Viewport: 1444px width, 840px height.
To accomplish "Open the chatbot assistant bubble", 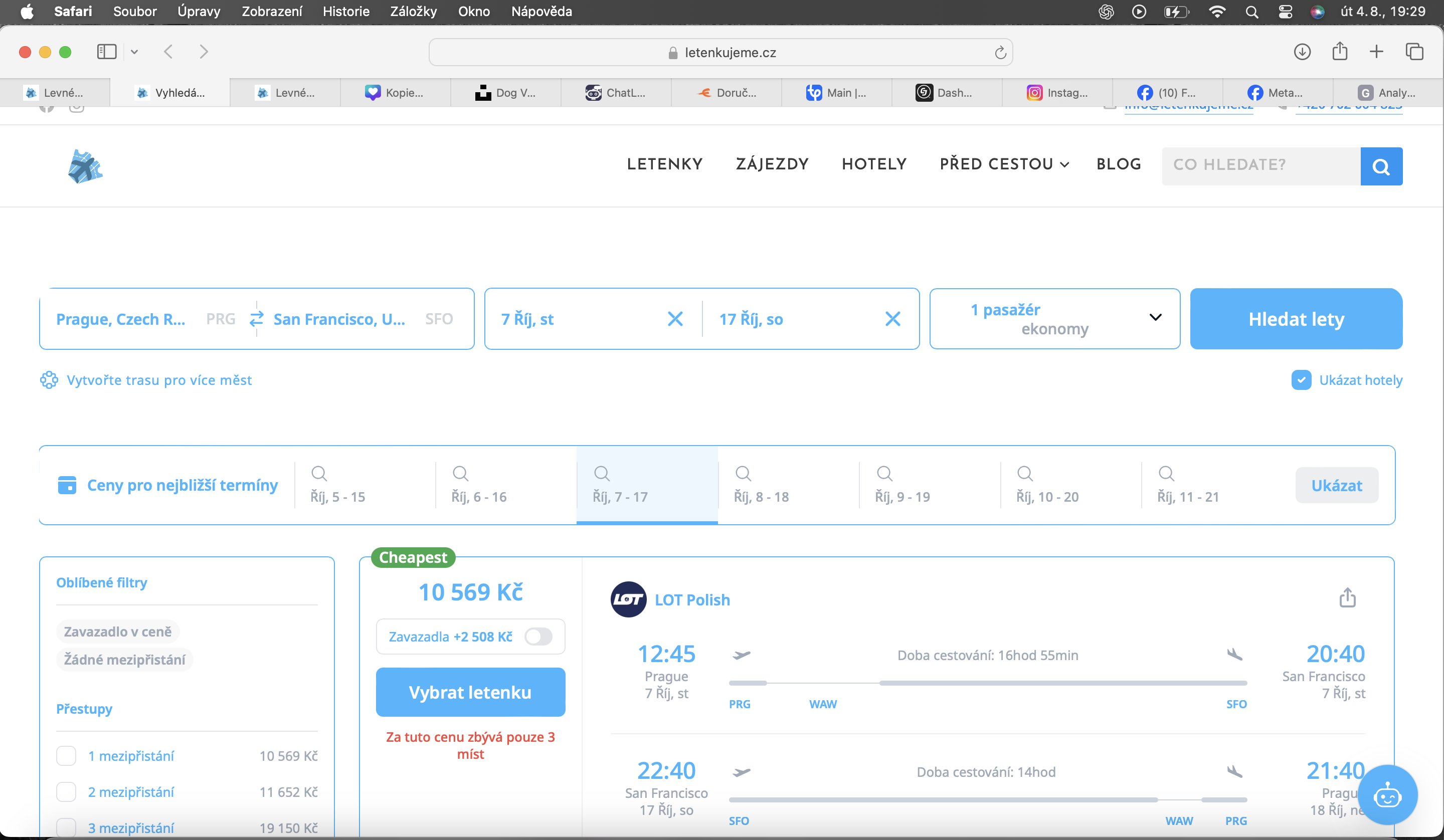I will point(1387,795).
